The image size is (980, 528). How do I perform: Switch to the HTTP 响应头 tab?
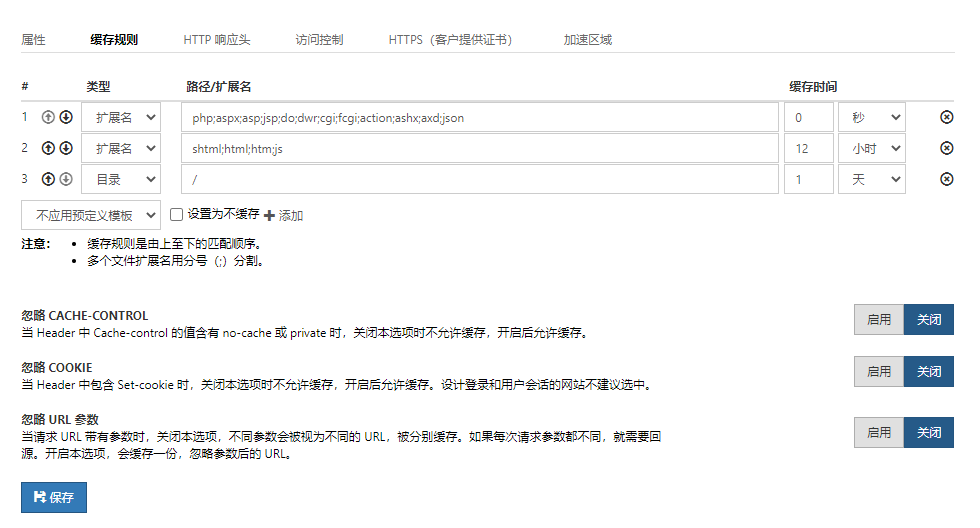coord(217,40)
